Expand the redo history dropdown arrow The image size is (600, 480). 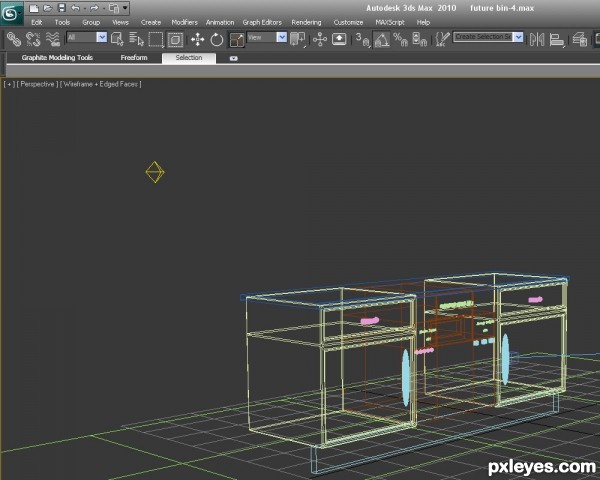(103, 8)
